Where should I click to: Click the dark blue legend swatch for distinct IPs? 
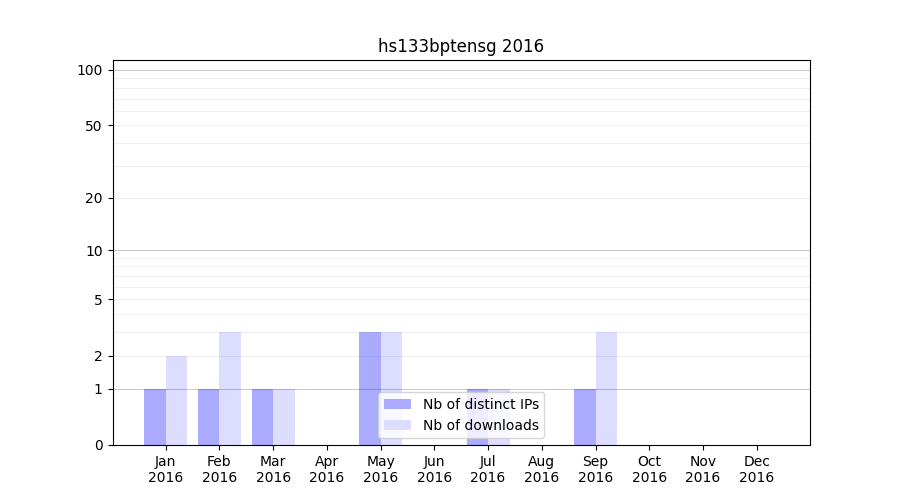coord(397,404)
